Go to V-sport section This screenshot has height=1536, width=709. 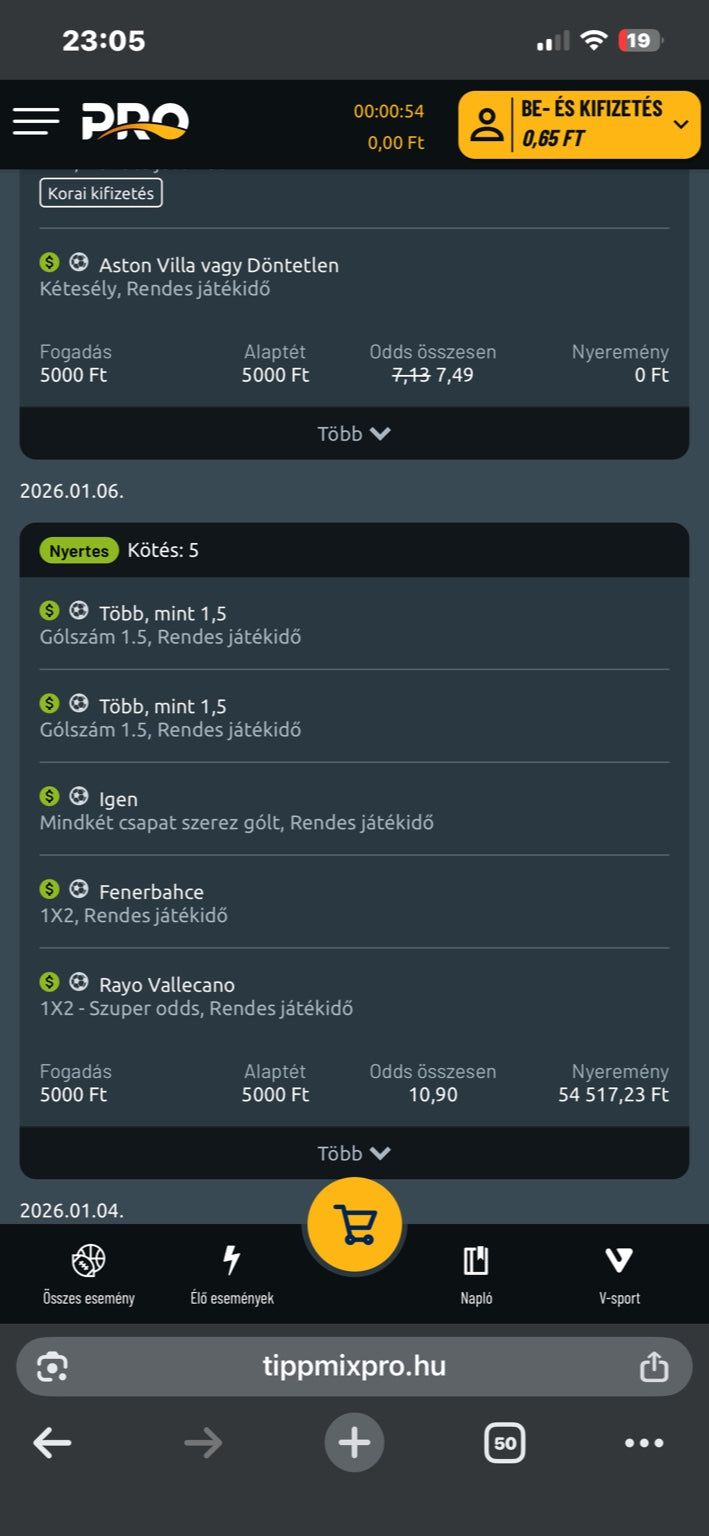coord(619,1275)
